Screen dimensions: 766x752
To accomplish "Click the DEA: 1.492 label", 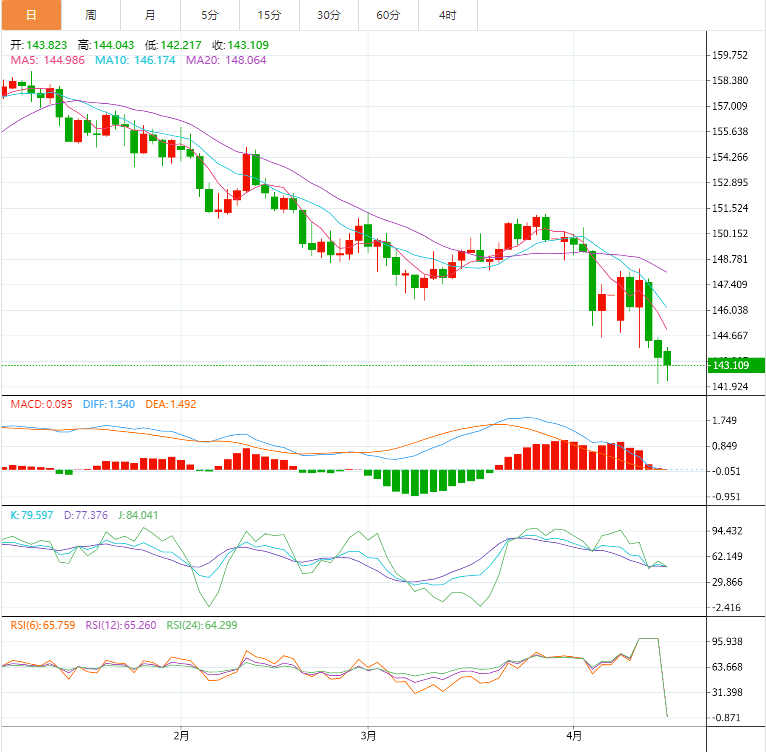I will pyautogui.click(x=170, y=404).
